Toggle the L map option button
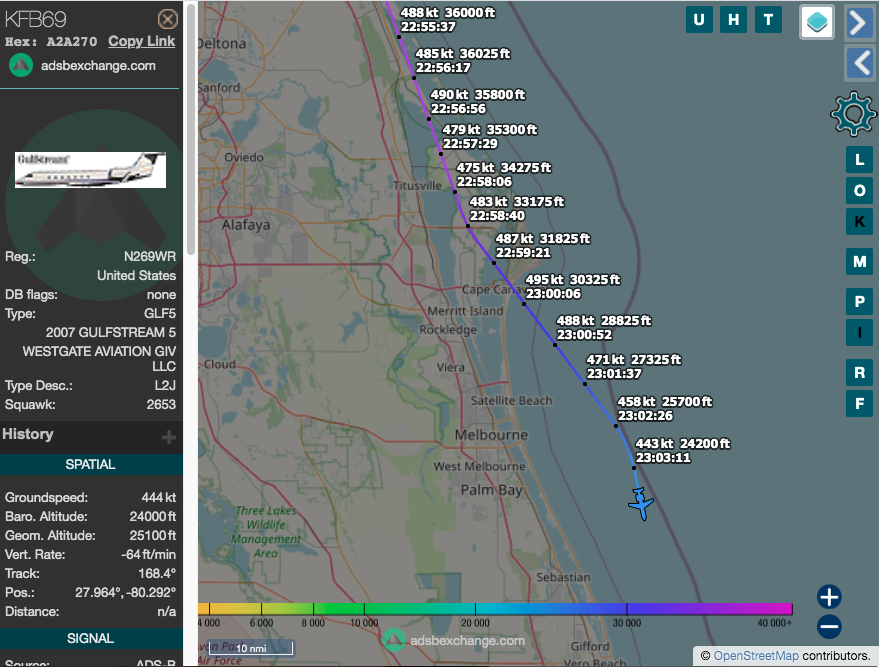879x667 pixels. (859, 160)
